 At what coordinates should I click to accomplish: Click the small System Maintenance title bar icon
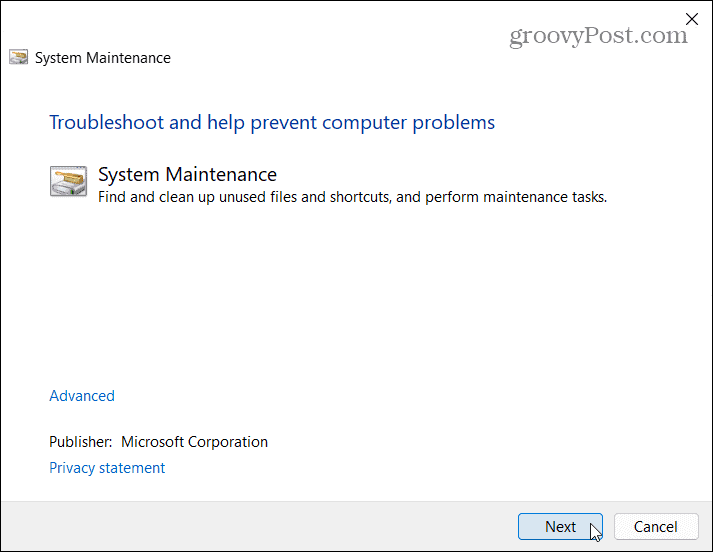click(18, 57)
